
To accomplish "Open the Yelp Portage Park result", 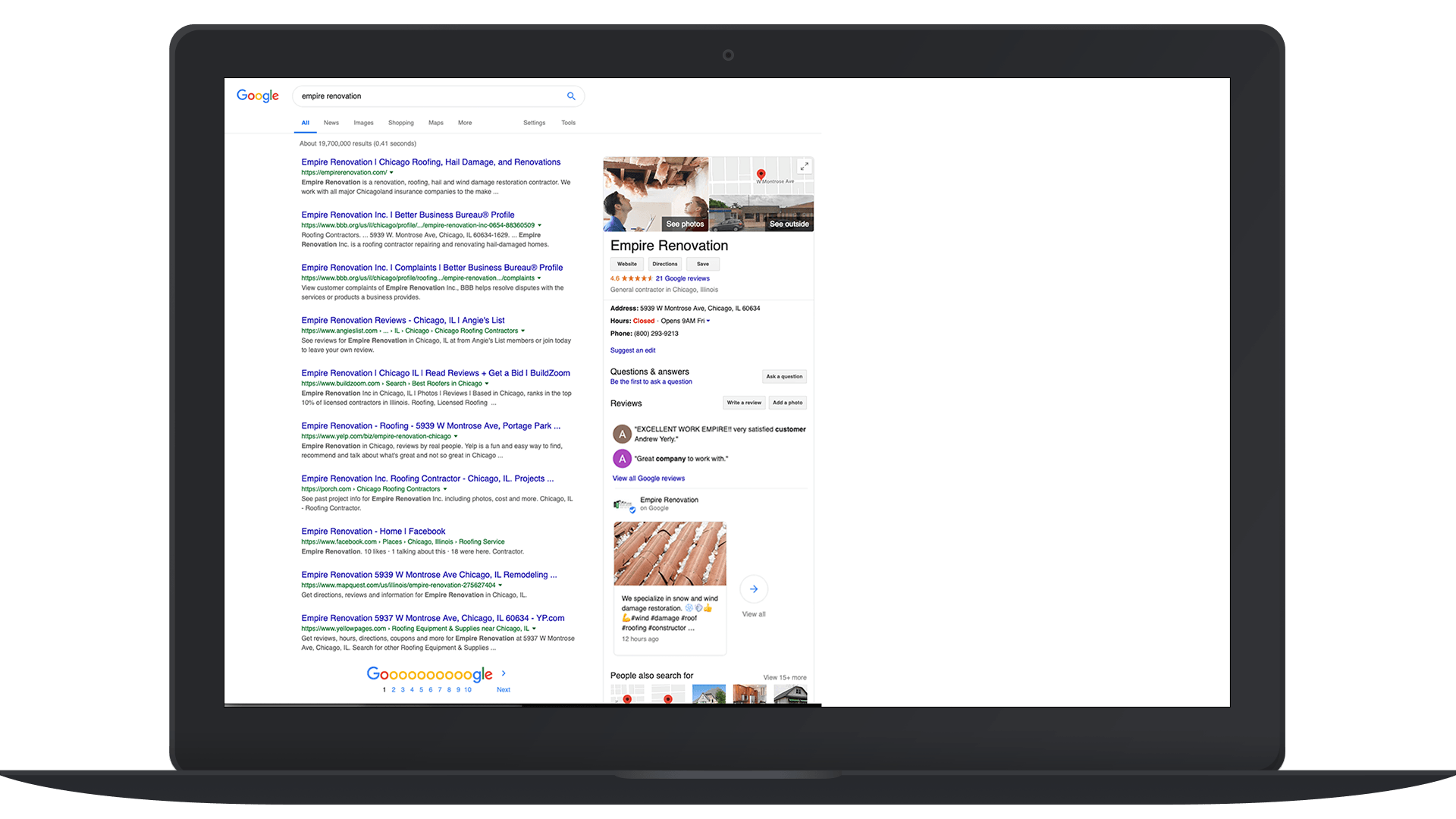I will (x=431, y=425).
